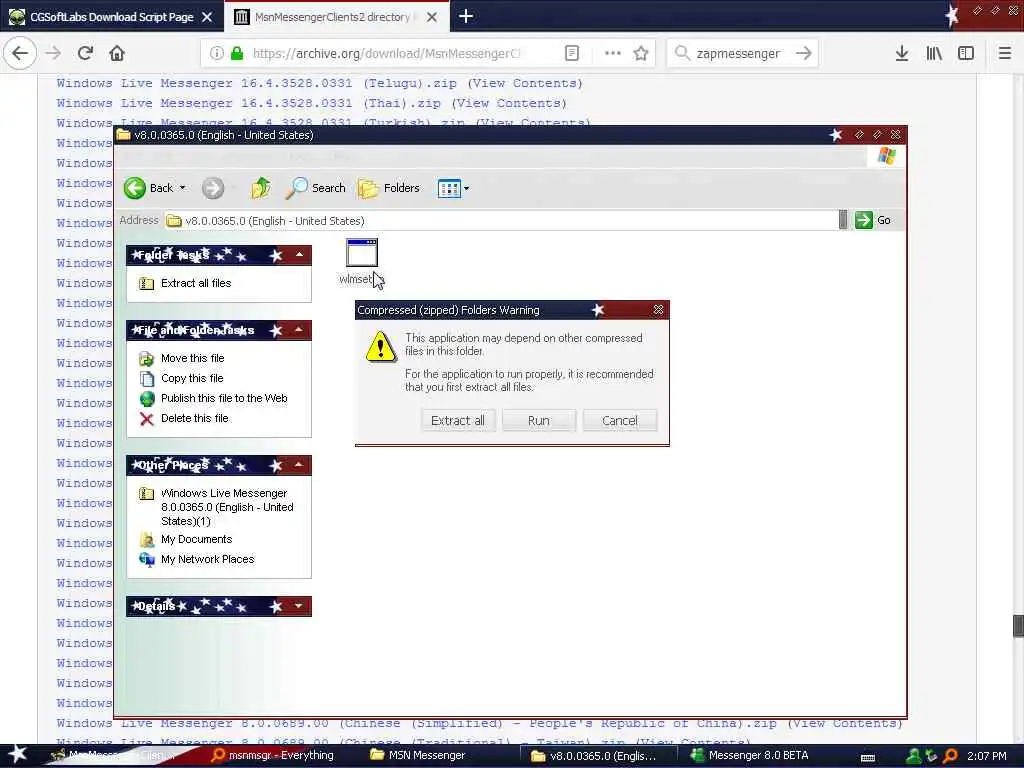Click red X delete icon in tasks
1024x768 pixels.
point(147,419)
